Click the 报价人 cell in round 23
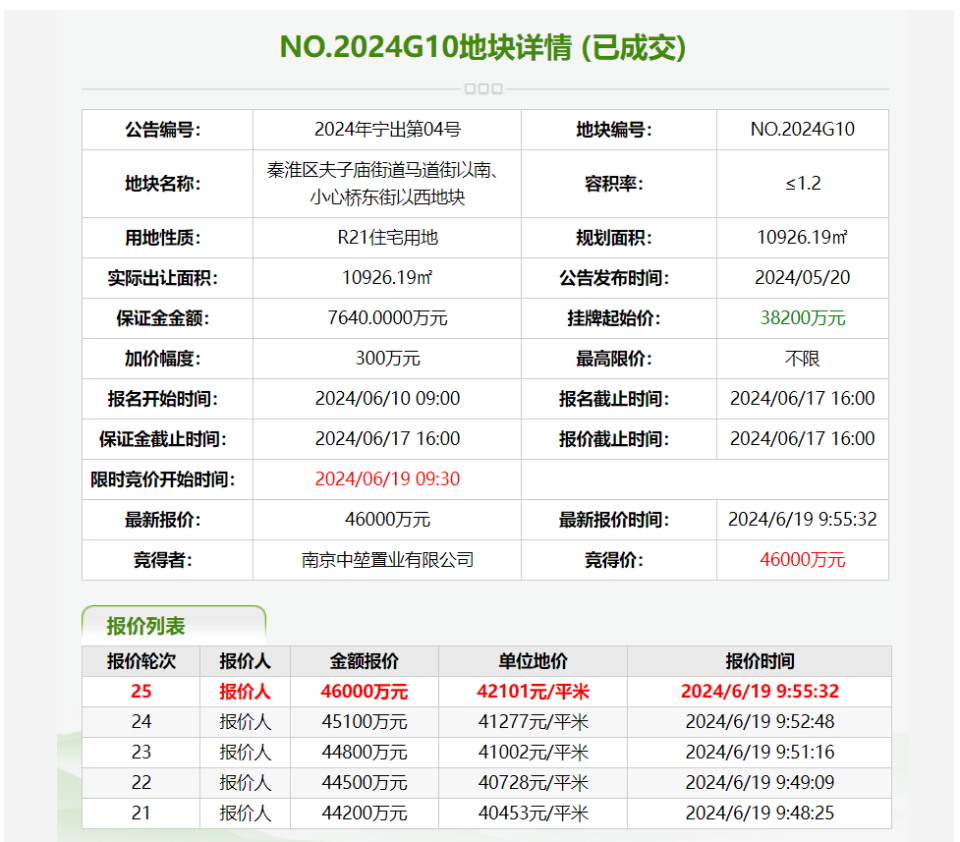This screenshot has width=960, height=842. point(245,753)
